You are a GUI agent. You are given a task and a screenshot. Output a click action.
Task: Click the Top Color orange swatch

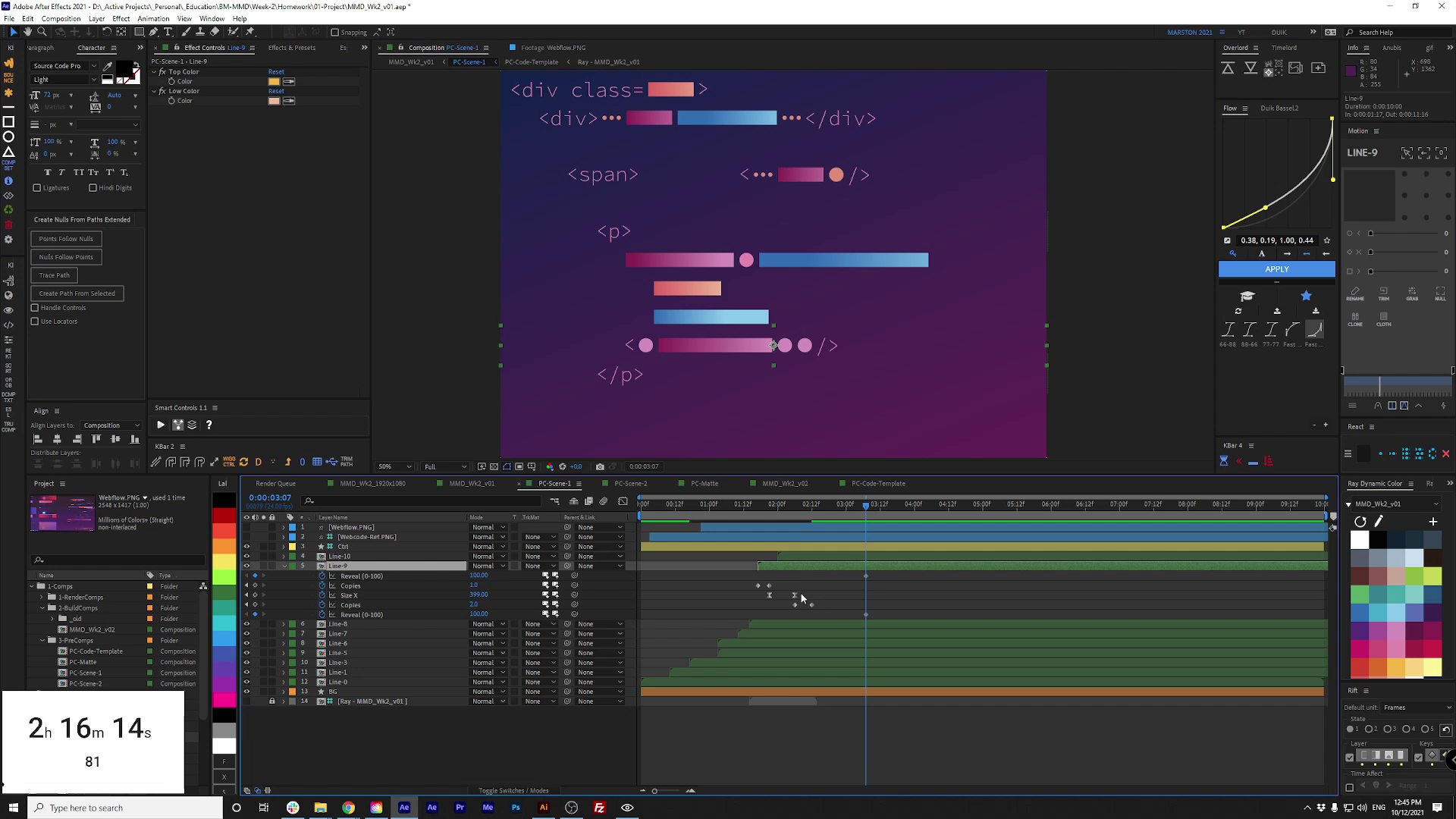click(274, 82)
